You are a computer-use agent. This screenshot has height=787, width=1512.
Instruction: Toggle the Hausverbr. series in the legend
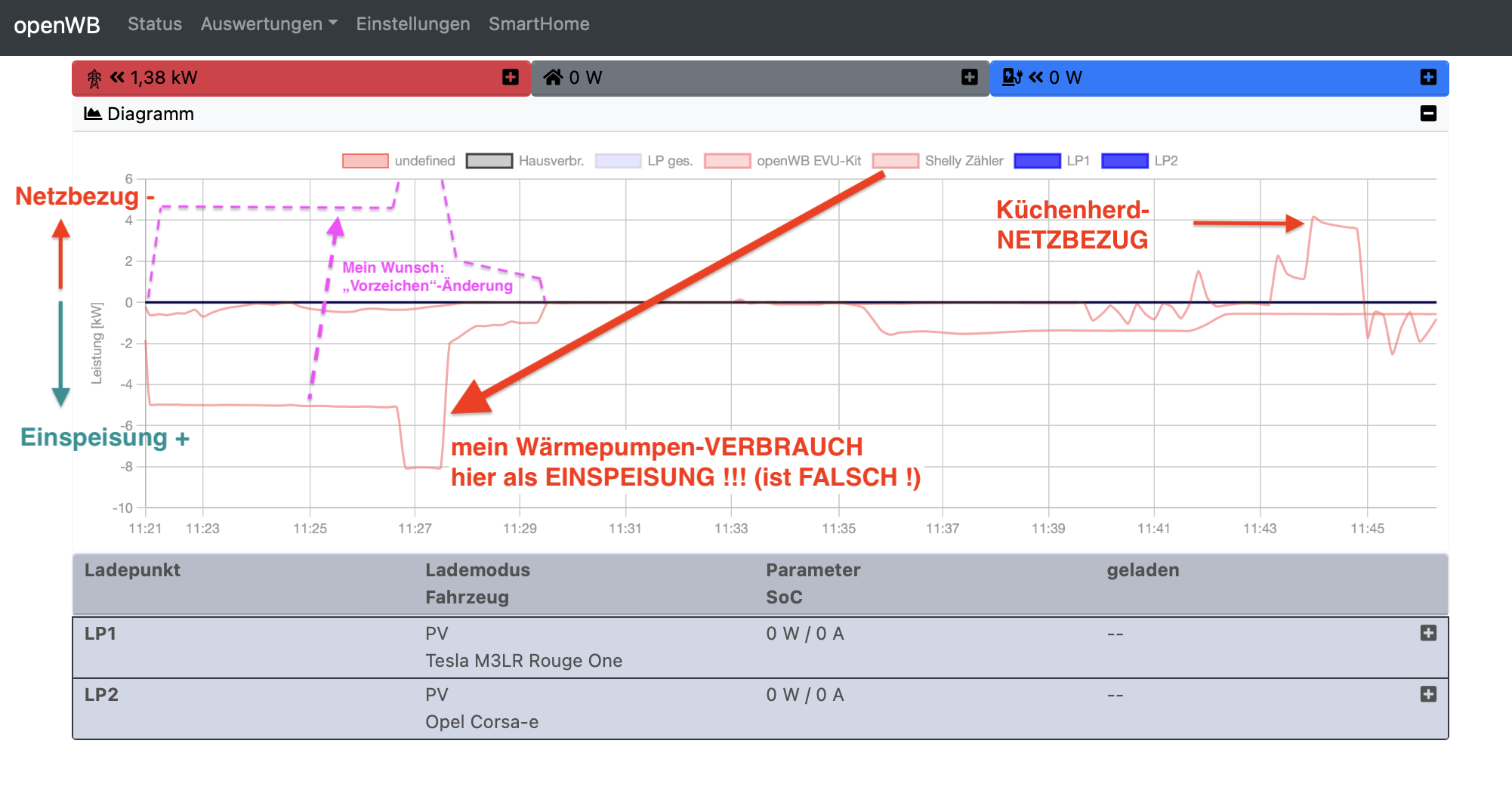click(x=551, y=161)
